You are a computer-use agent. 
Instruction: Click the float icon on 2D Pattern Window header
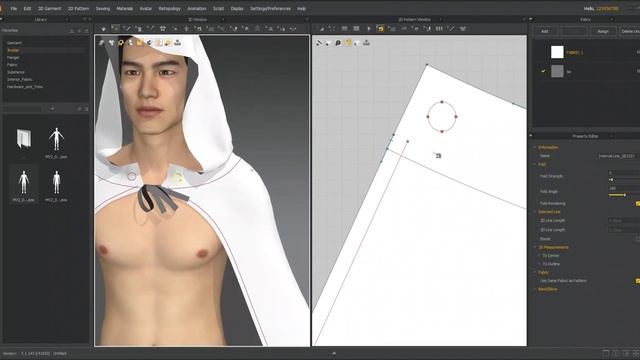pyautogui.click(x=524, y=19)
